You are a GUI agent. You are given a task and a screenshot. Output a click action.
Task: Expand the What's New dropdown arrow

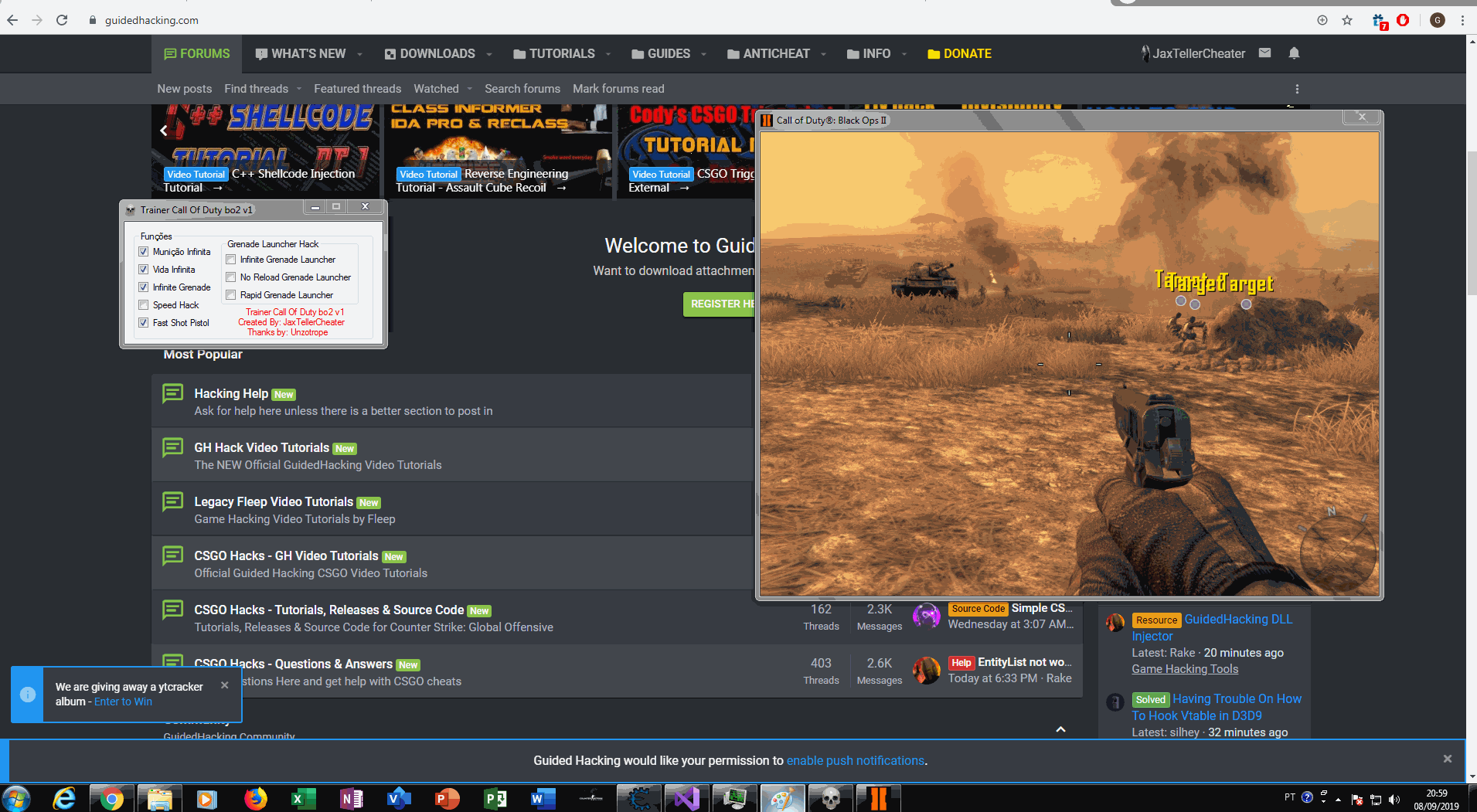pos(360,54)
